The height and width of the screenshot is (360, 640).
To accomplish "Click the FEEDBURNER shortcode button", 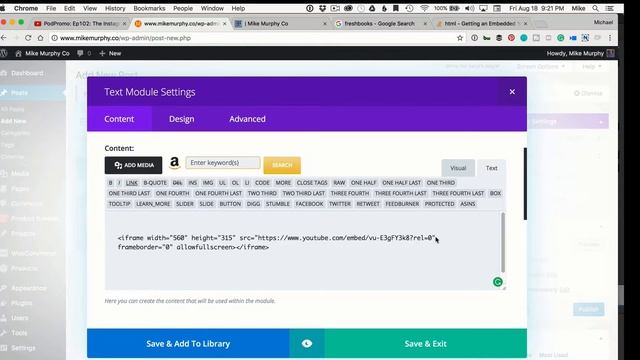I will (x=402, y=204).
